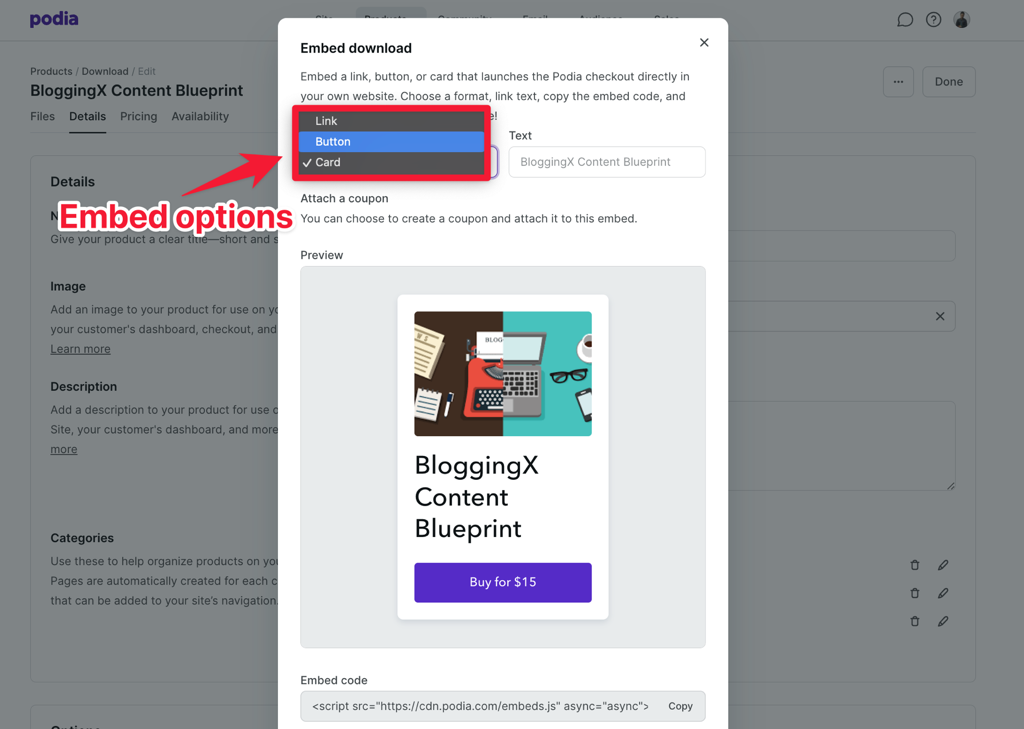Click the Text input showing BloggingX Content Blueprint
The width and height of the screenshot is (1024, 729).
pyautogui.click(x=607, y=161)
